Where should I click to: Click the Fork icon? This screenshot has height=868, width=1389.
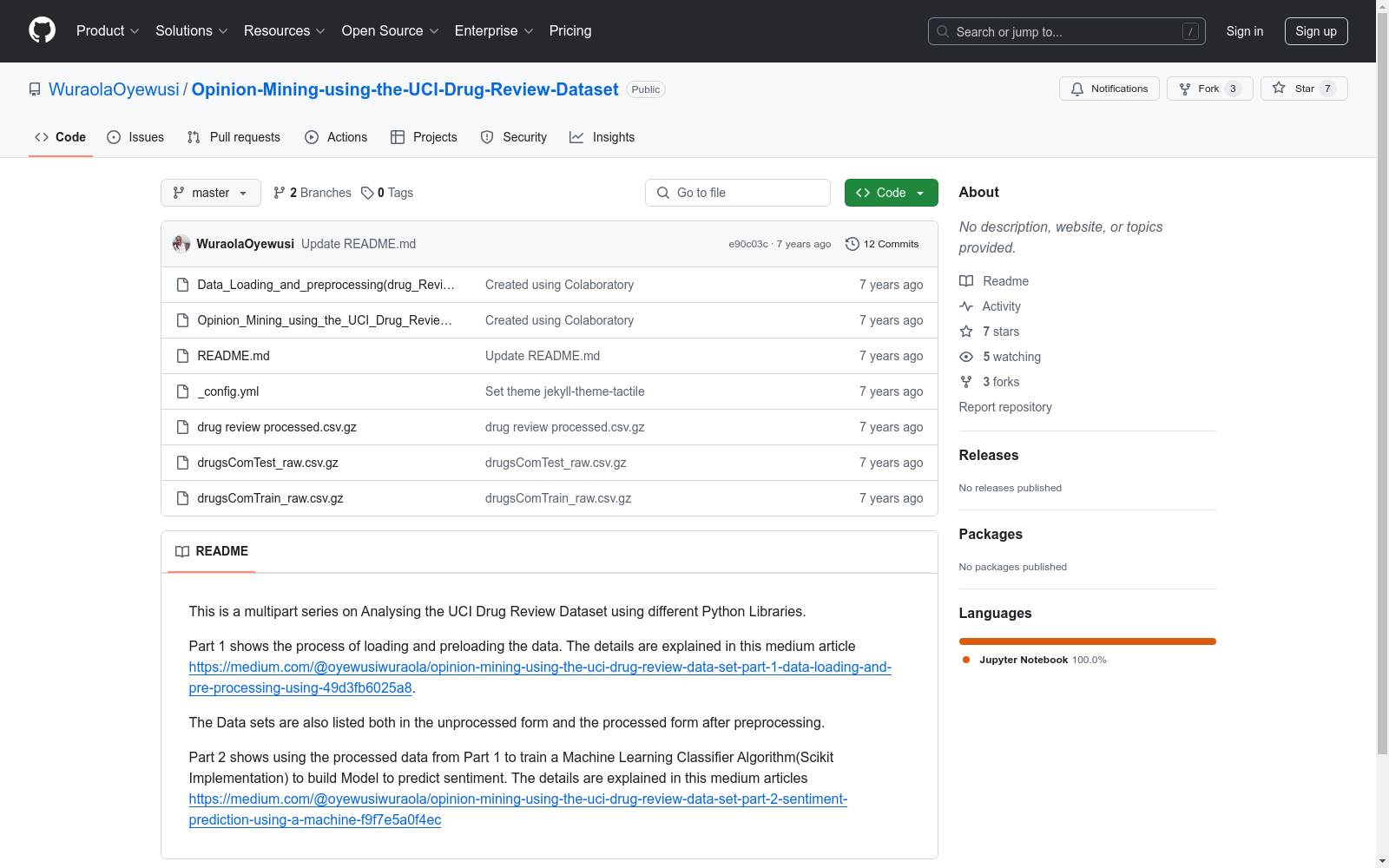click(1185, 89)
